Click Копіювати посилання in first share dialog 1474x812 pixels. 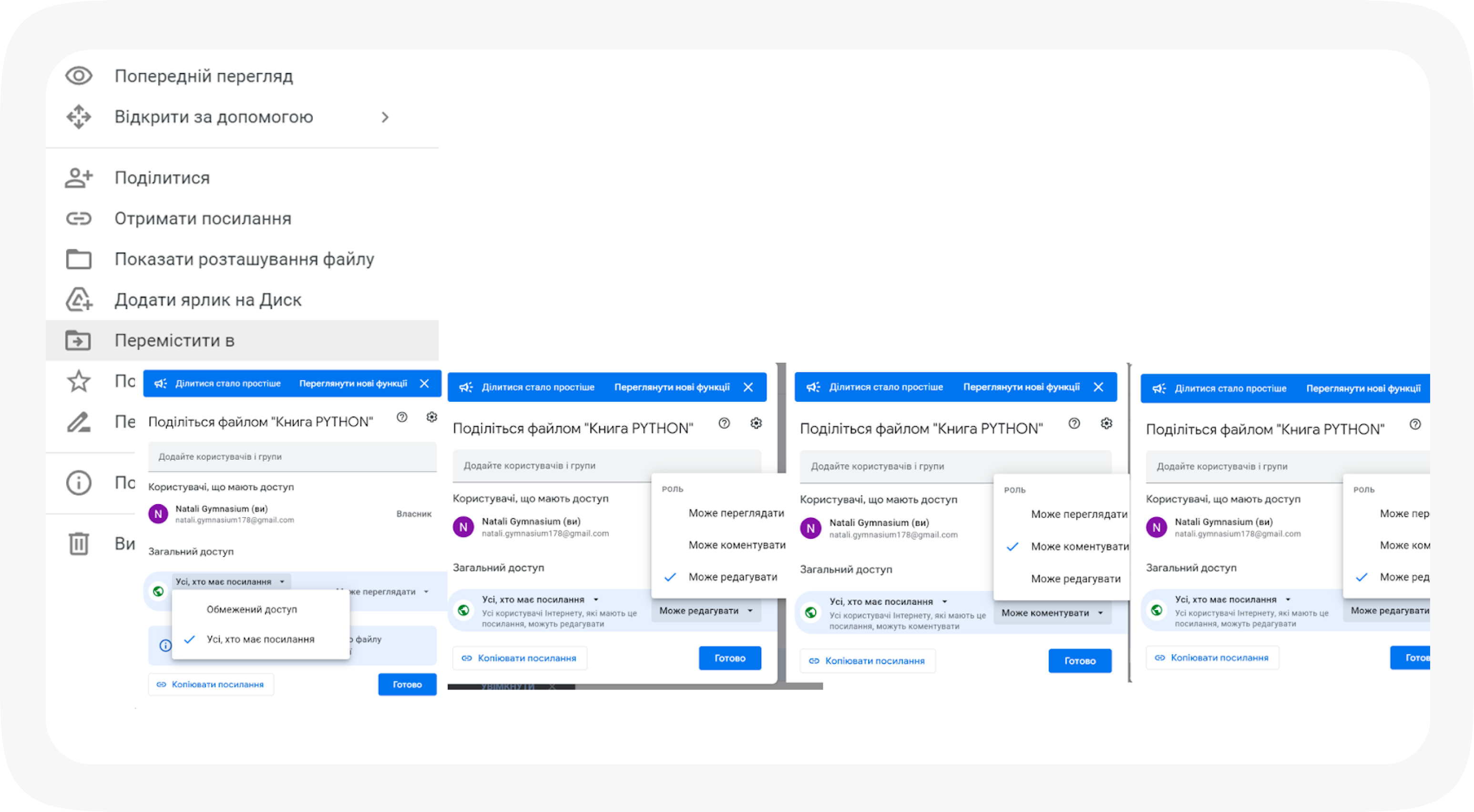211,684
